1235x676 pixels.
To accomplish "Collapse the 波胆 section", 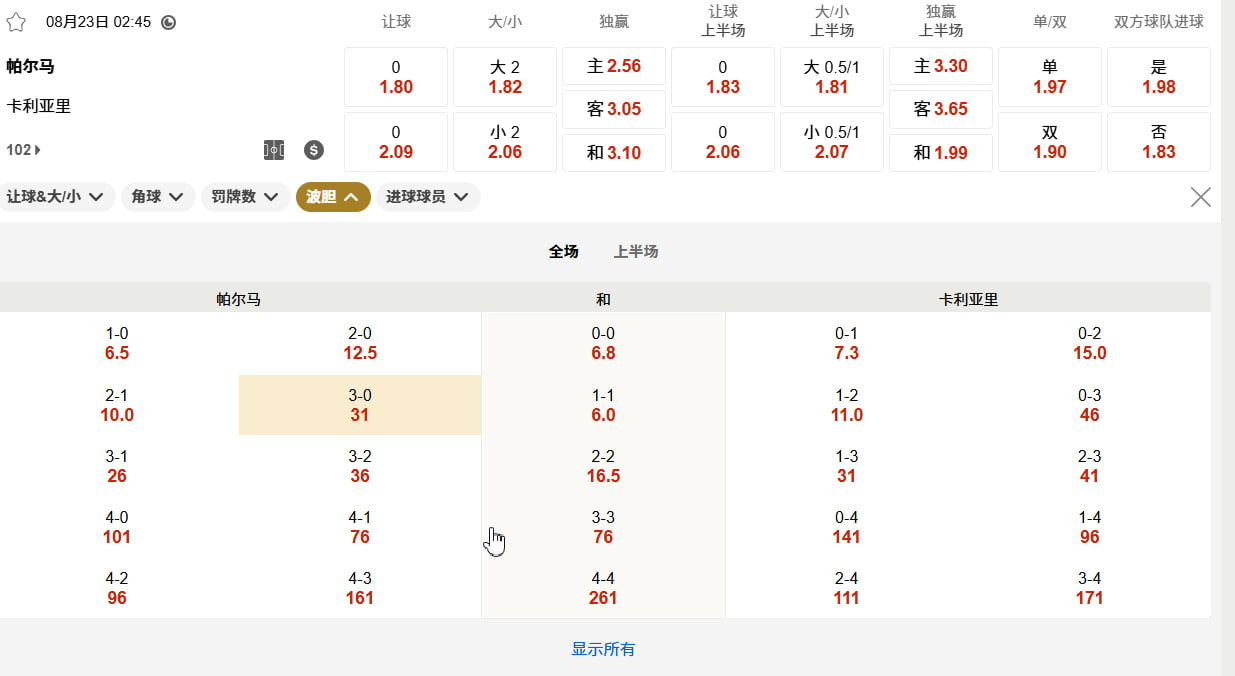I will pos(333,197).
